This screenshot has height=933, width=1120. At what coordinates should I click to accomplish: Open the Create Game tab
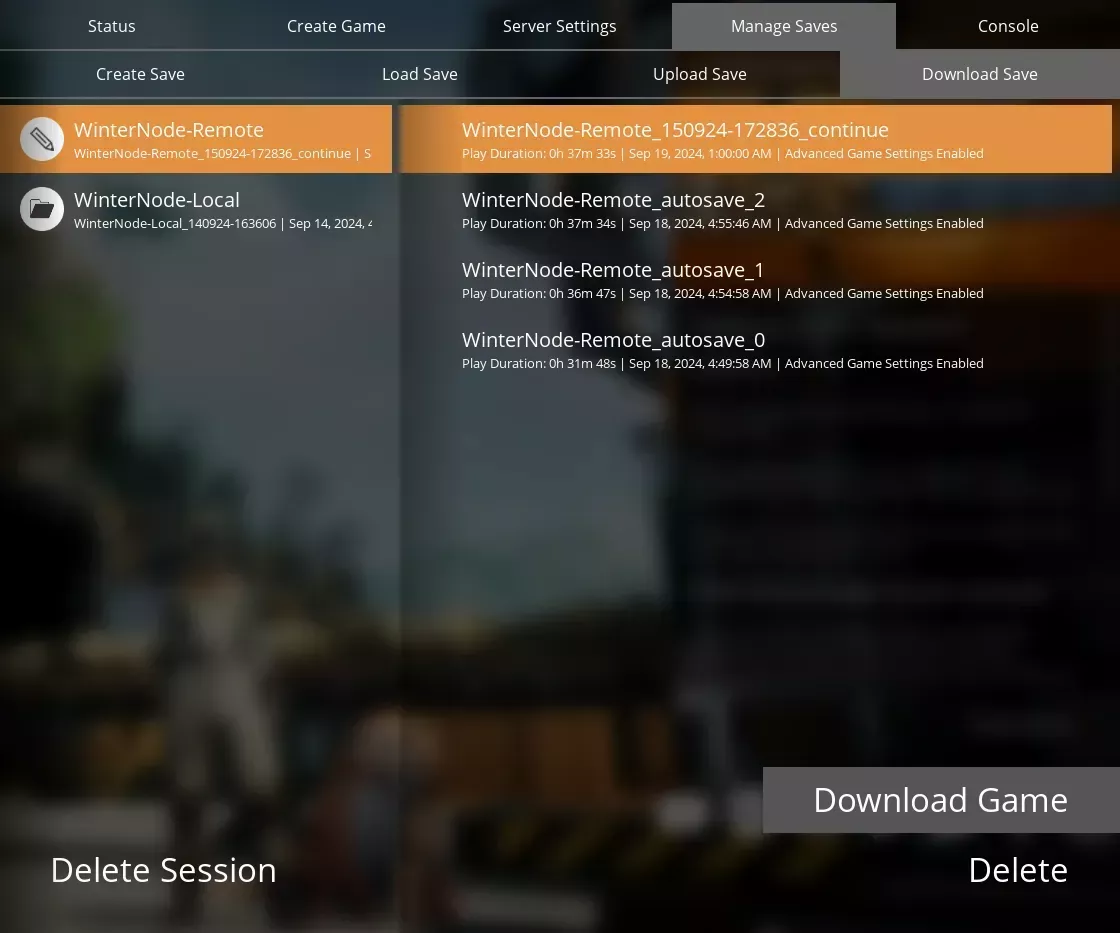point(336,26)
